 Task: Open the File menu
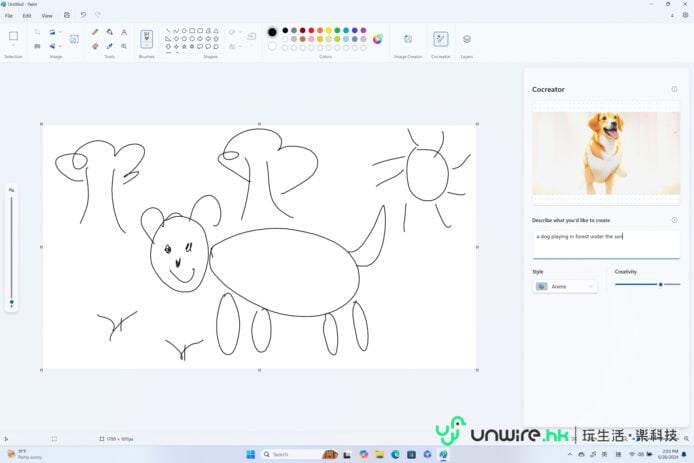(9, 16)
